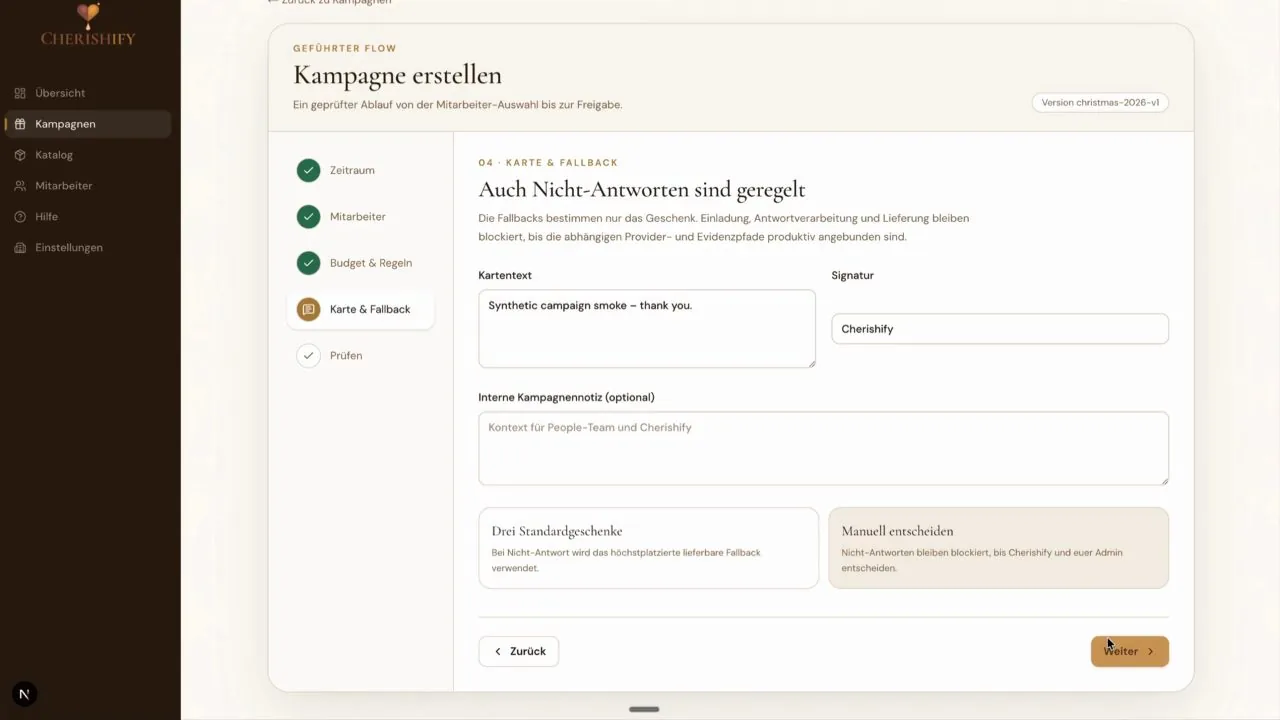
Task: Select the Karte & Fallback step
Action: click(x=360, y=310)
